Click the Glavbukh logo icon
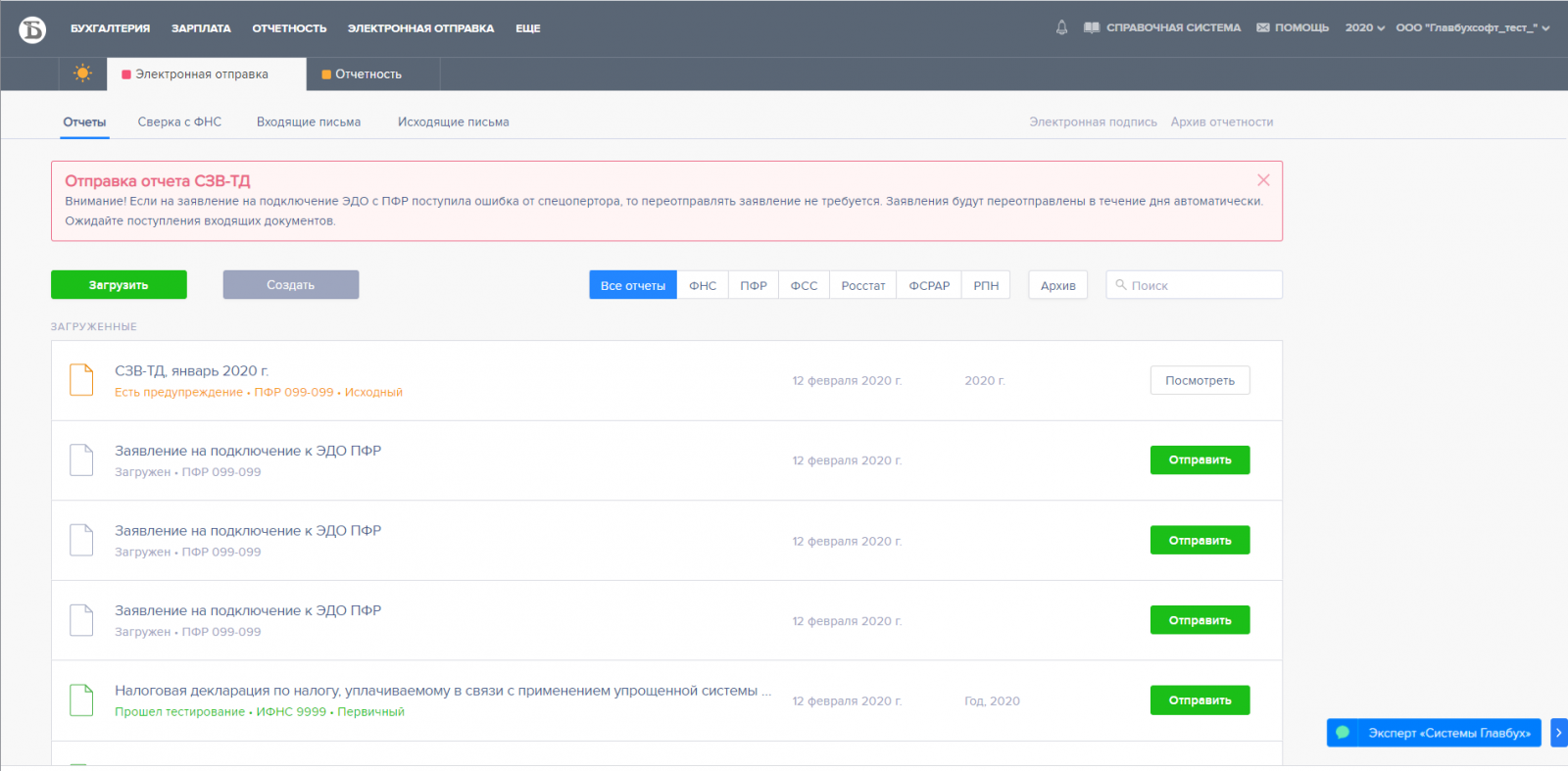The height and width of the screenshot is (771, 1568). point(32,29)
